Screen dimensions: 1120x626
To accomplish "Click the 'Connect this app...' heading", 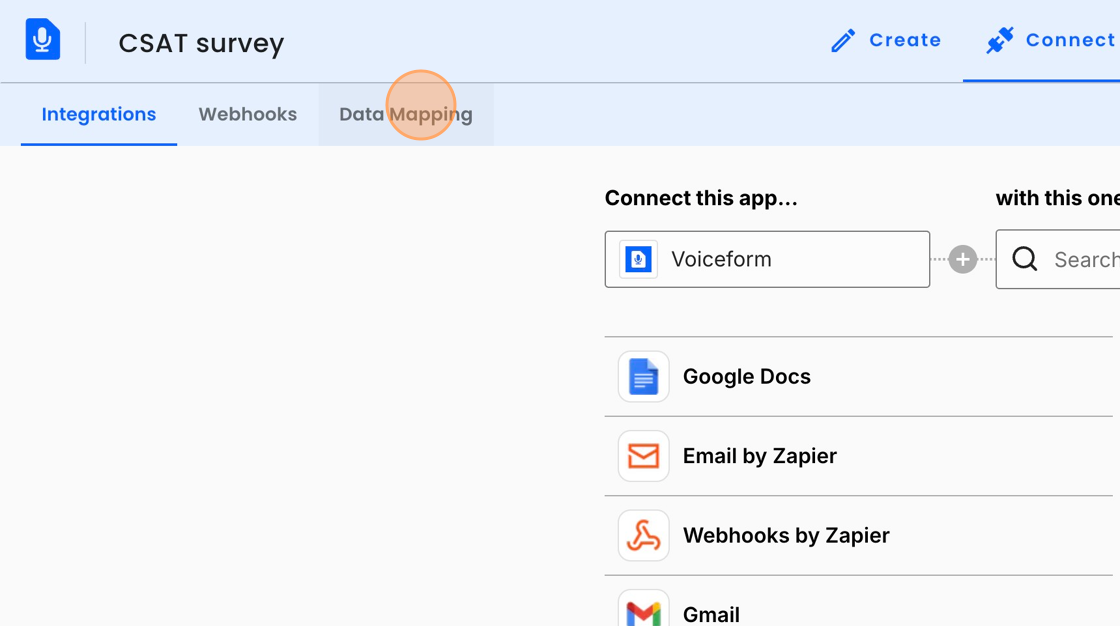I will [x=701, y=199].
